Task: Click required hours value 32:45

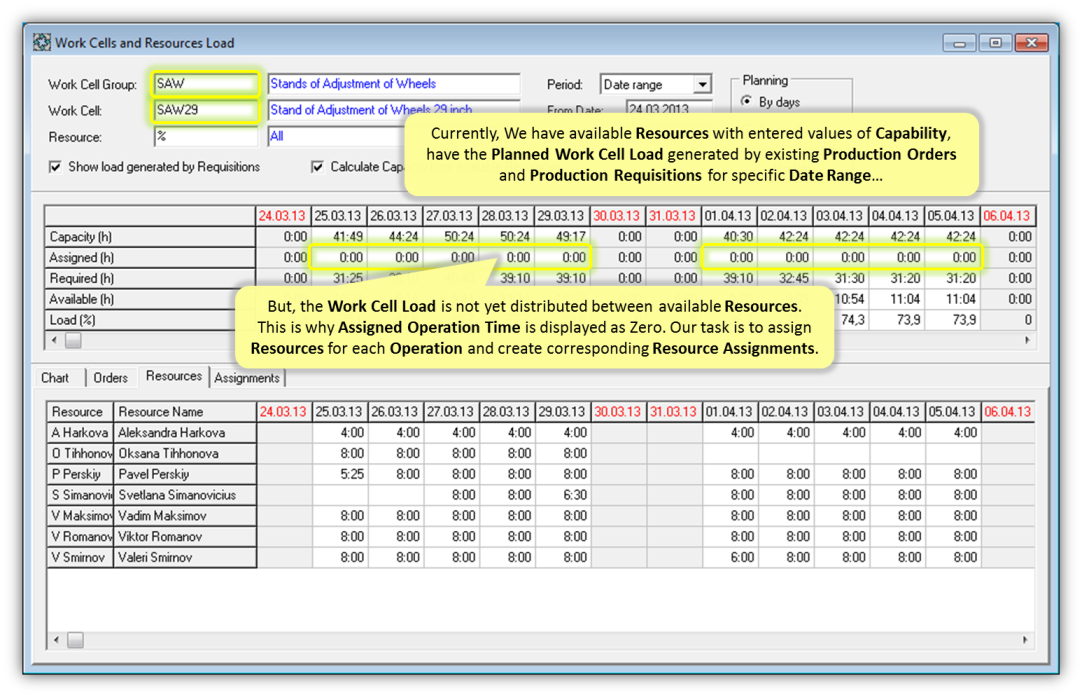Action: point(785,278)
